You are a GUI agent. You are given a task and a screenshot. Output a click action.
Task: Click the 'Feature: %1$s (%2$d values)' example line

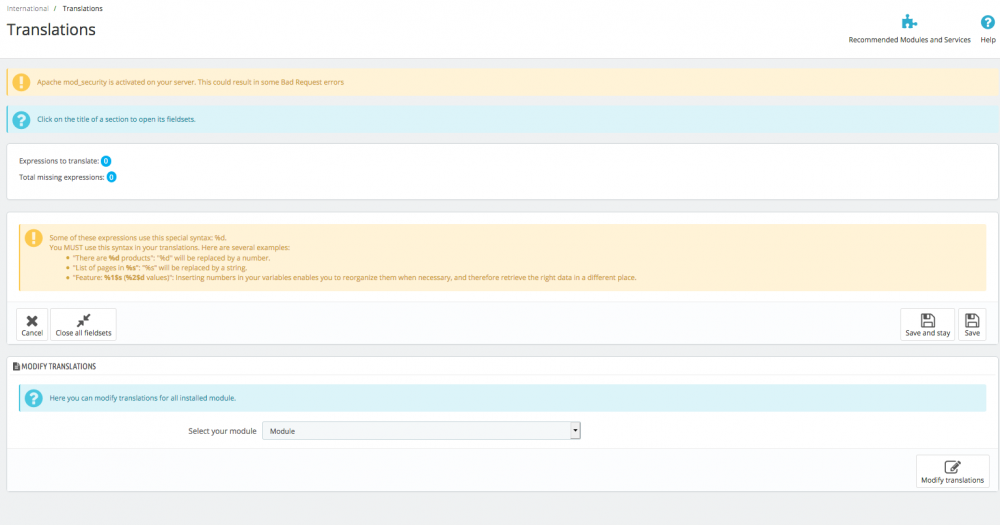(354, 277)
